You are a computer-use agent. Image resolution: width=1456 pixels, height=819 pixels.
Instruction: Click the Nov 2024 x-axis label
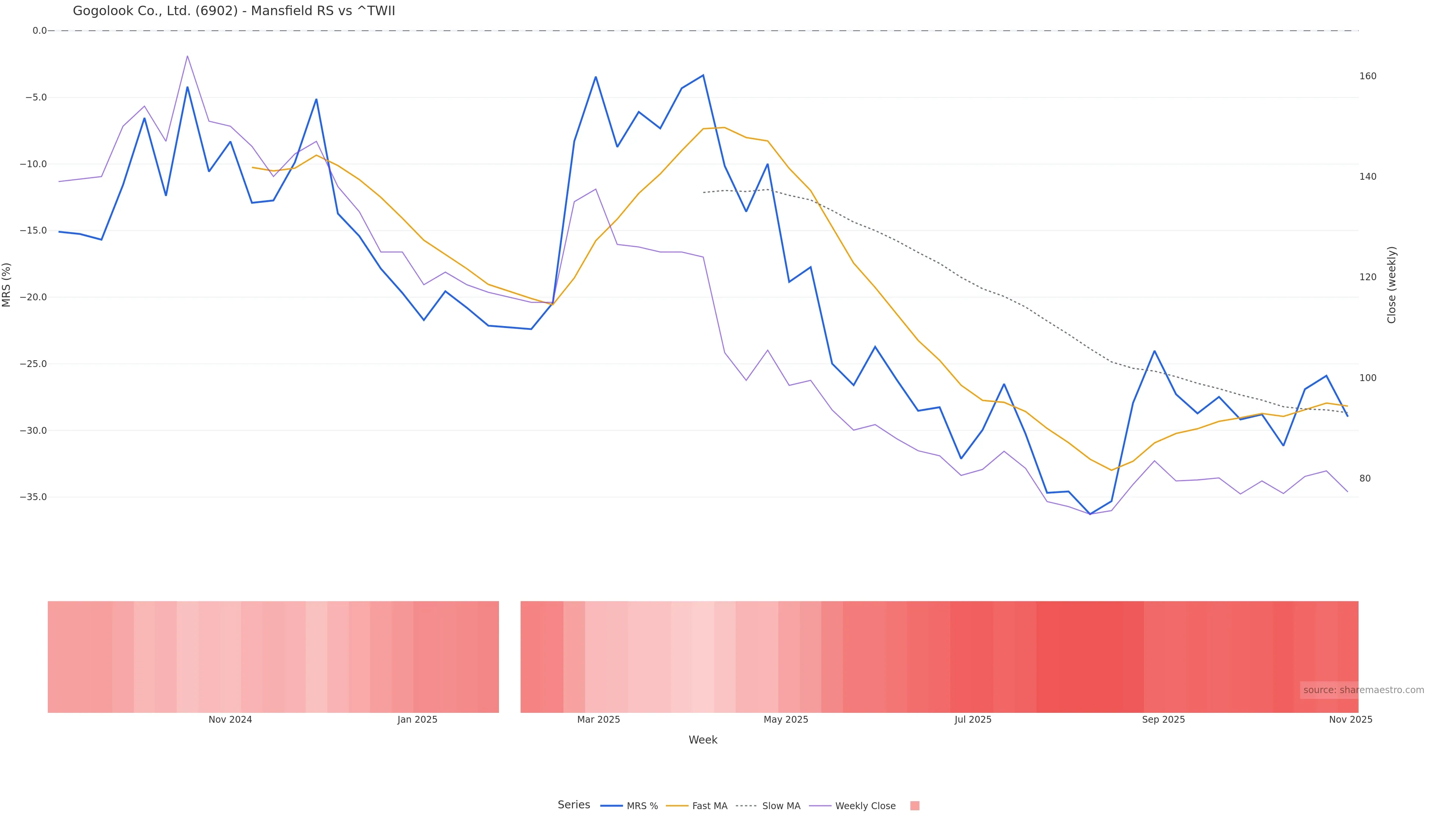click(230, 720)
